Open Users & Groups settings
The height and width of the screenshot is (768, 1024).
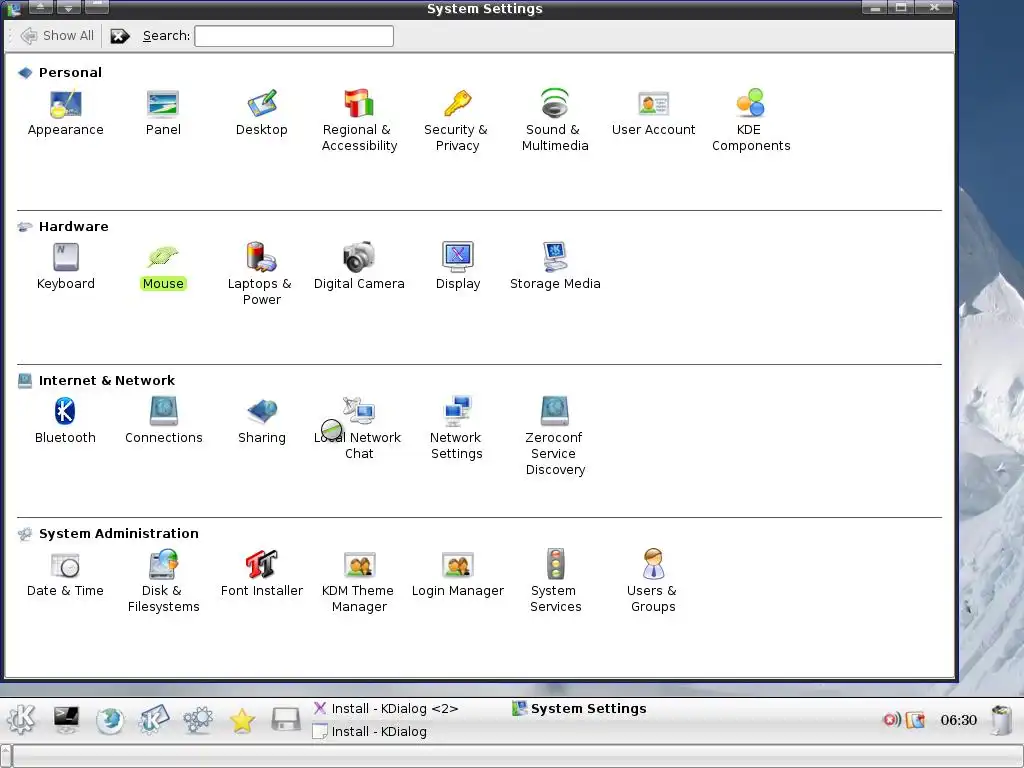tap(652, 582)
